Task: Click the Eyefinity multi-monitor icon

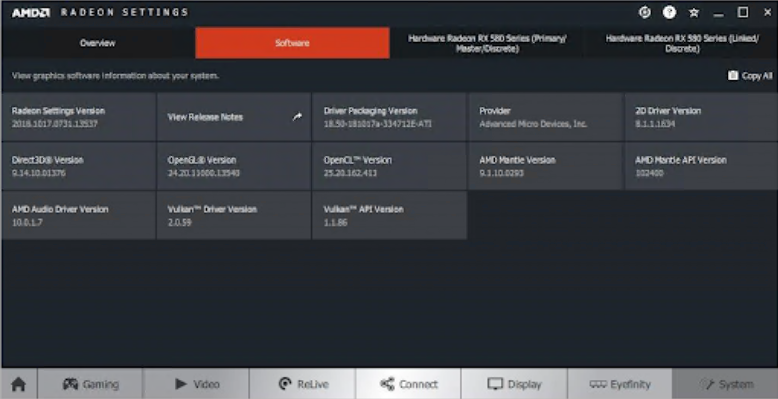Action: (x=598, y=384)
